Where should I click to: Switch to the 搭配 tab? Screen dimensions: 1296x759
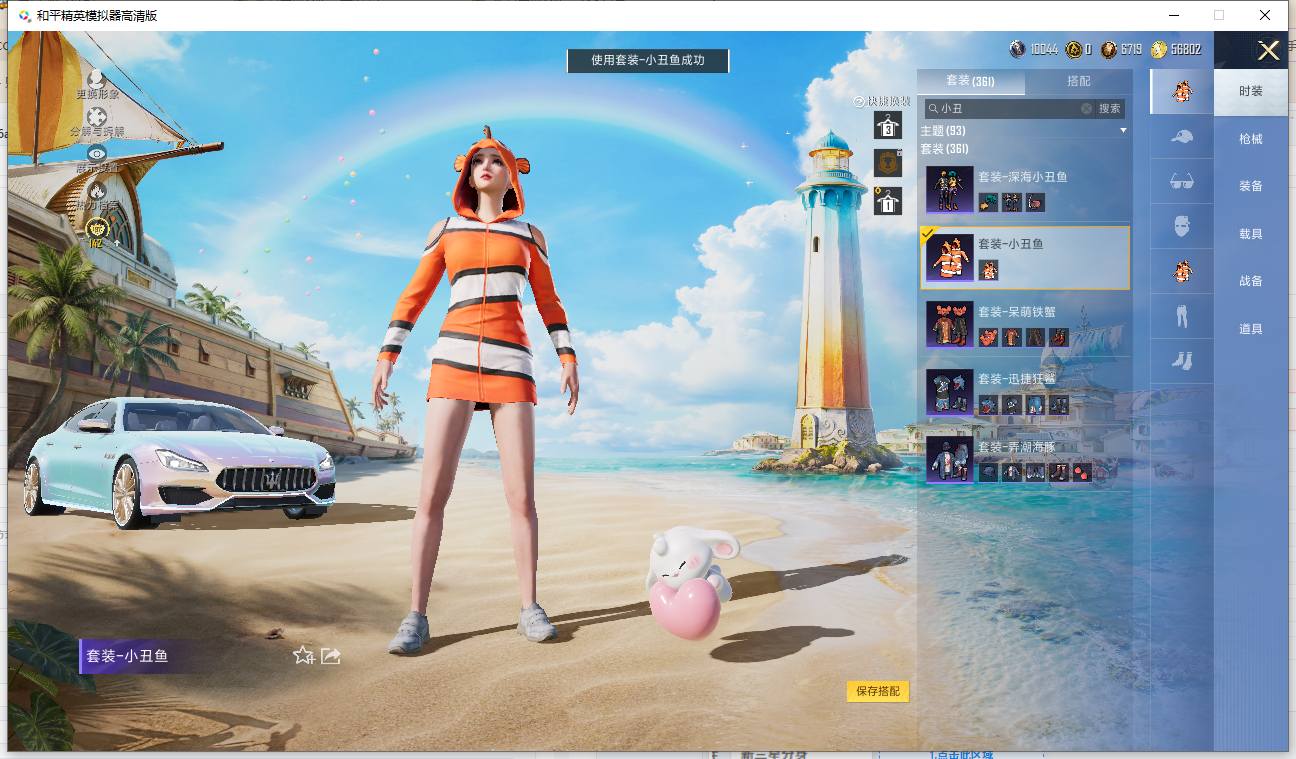coord(1079,81)
